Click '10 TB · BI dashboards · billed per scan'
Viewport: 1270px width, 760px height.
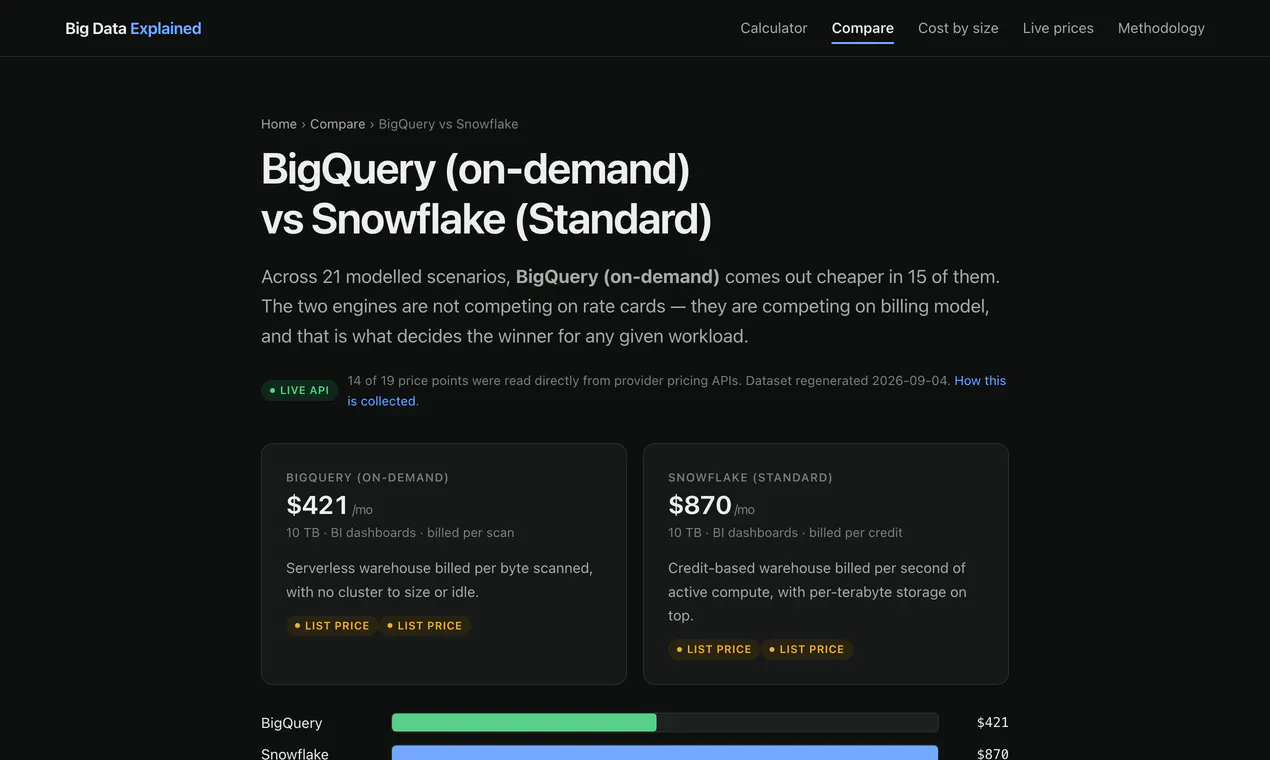click(x=400, y=533)
